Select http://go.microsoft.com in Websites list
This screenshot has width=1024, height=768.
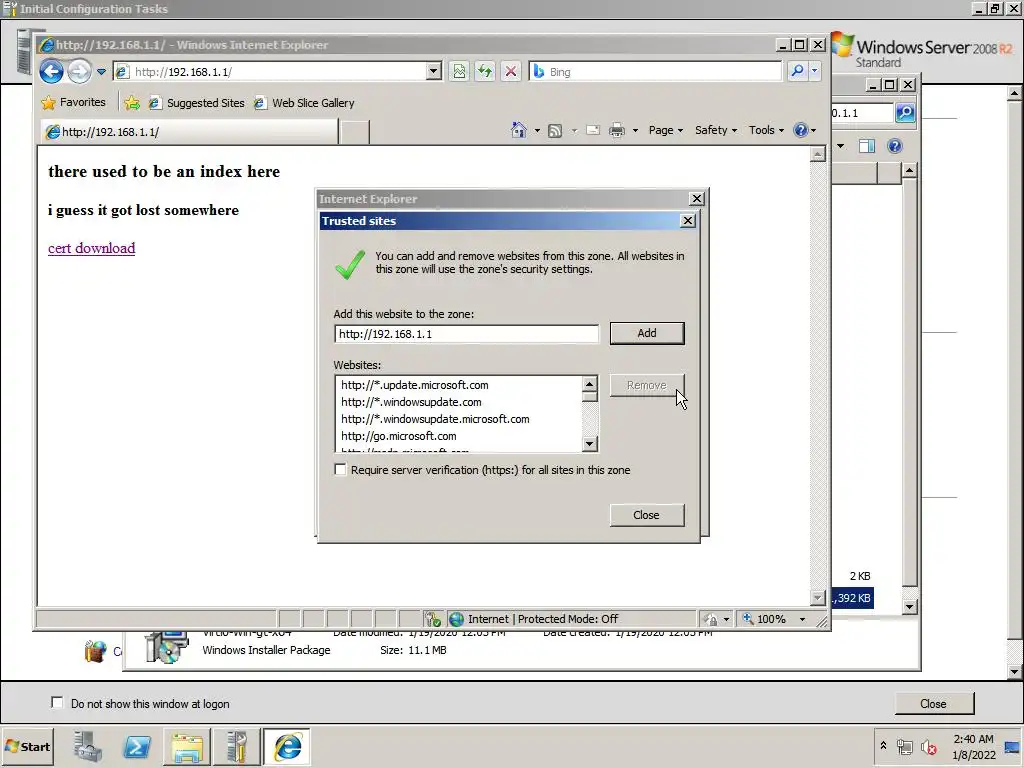click(x=399, y=436)
